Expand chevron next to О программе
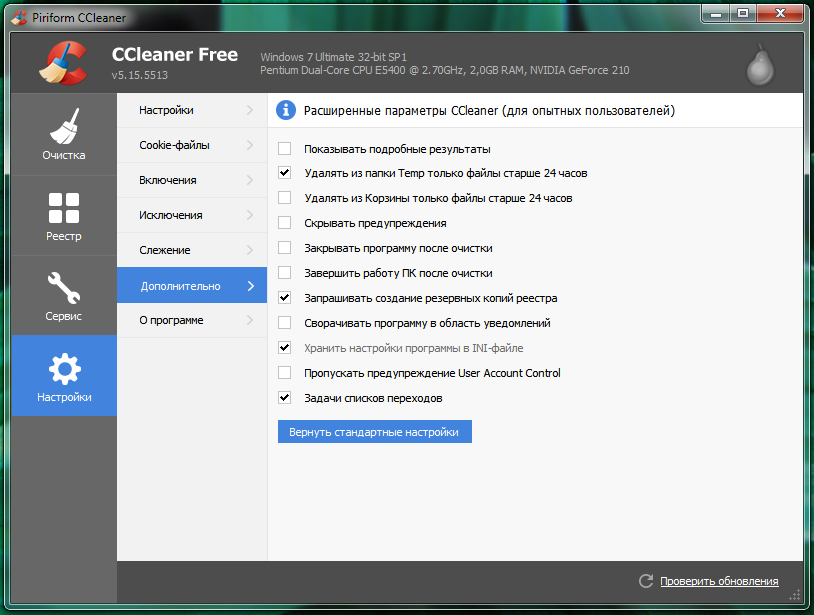814x615 pixels. click(250, 320)
